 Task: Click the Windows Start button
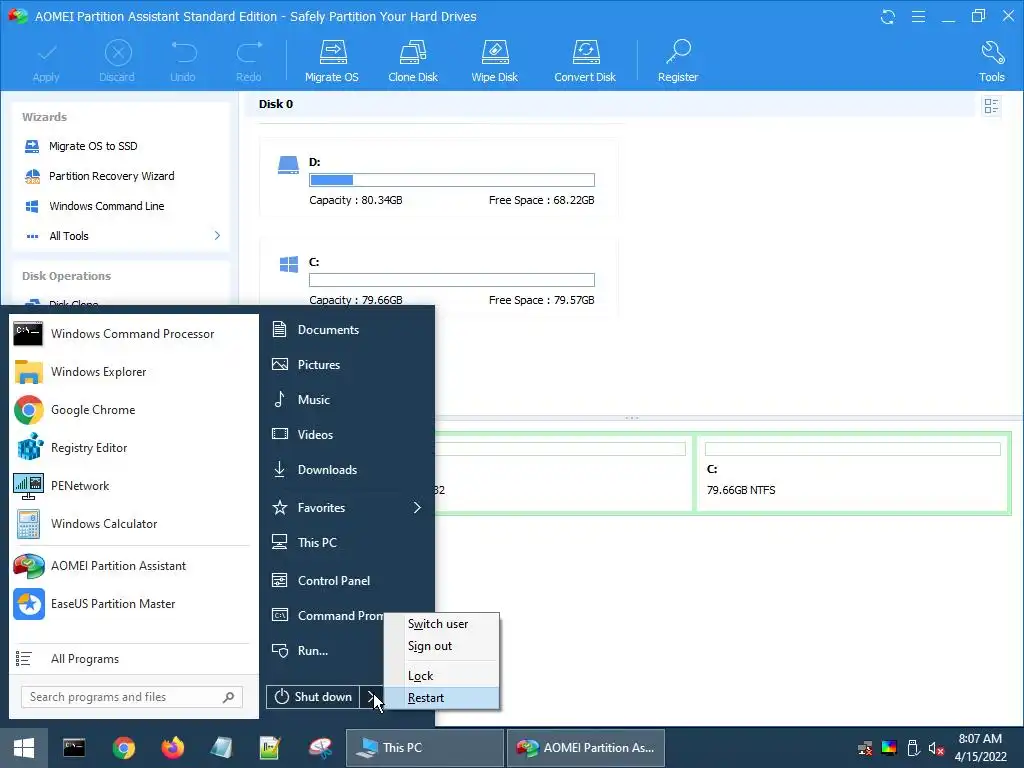pos(24,748)
